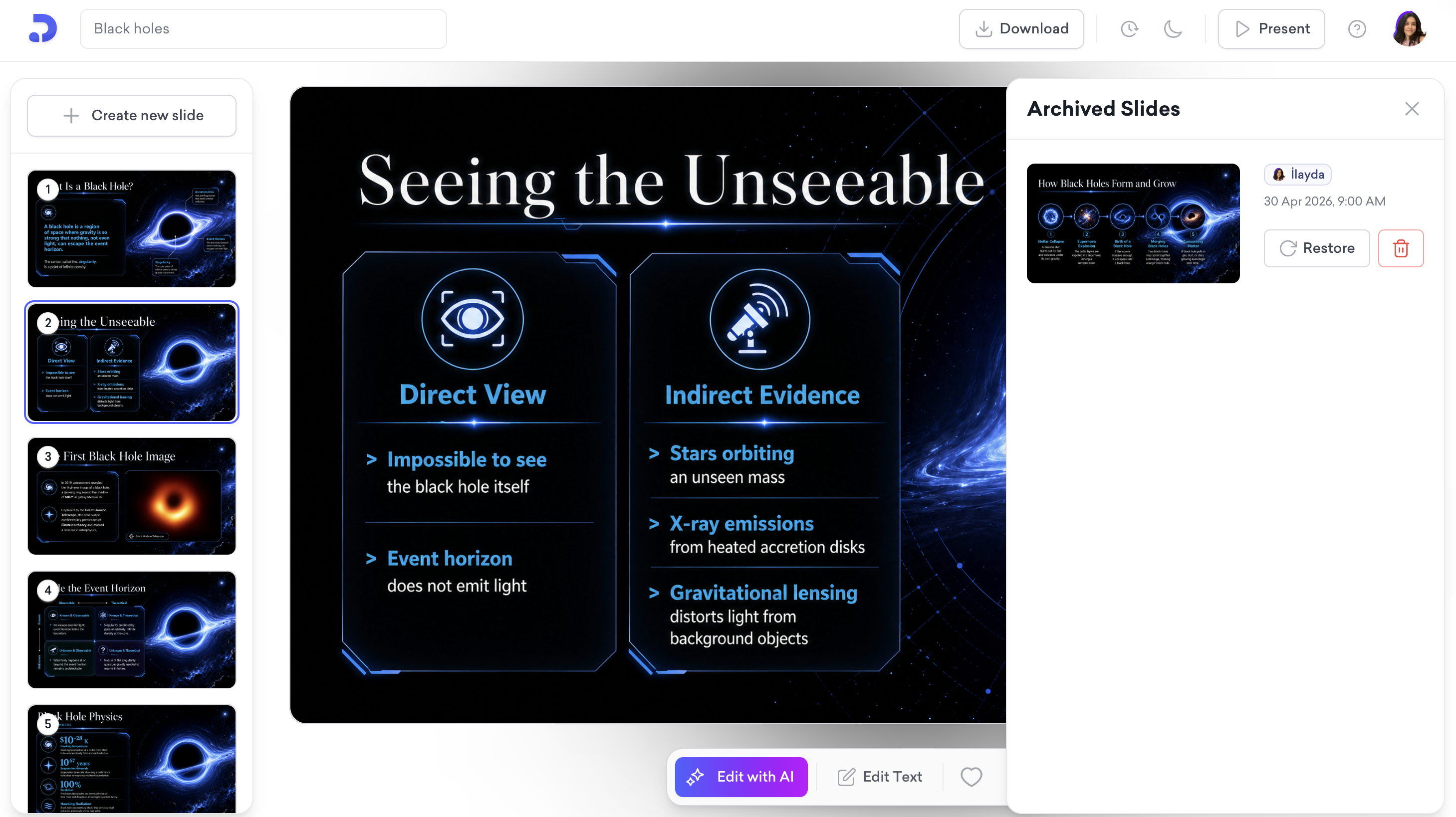Click archived How Black Holes Form thumbnail
Screen dimensions: 1456x817
pyautogui.click(x=1133, y=223)
